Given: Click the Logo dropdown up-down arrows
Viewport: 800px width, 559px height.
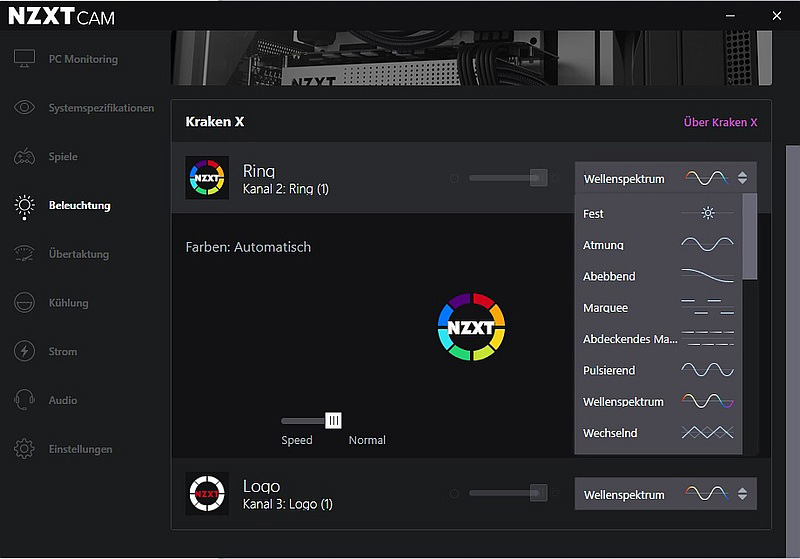Looking at the screenshot, I should (742, 493).
